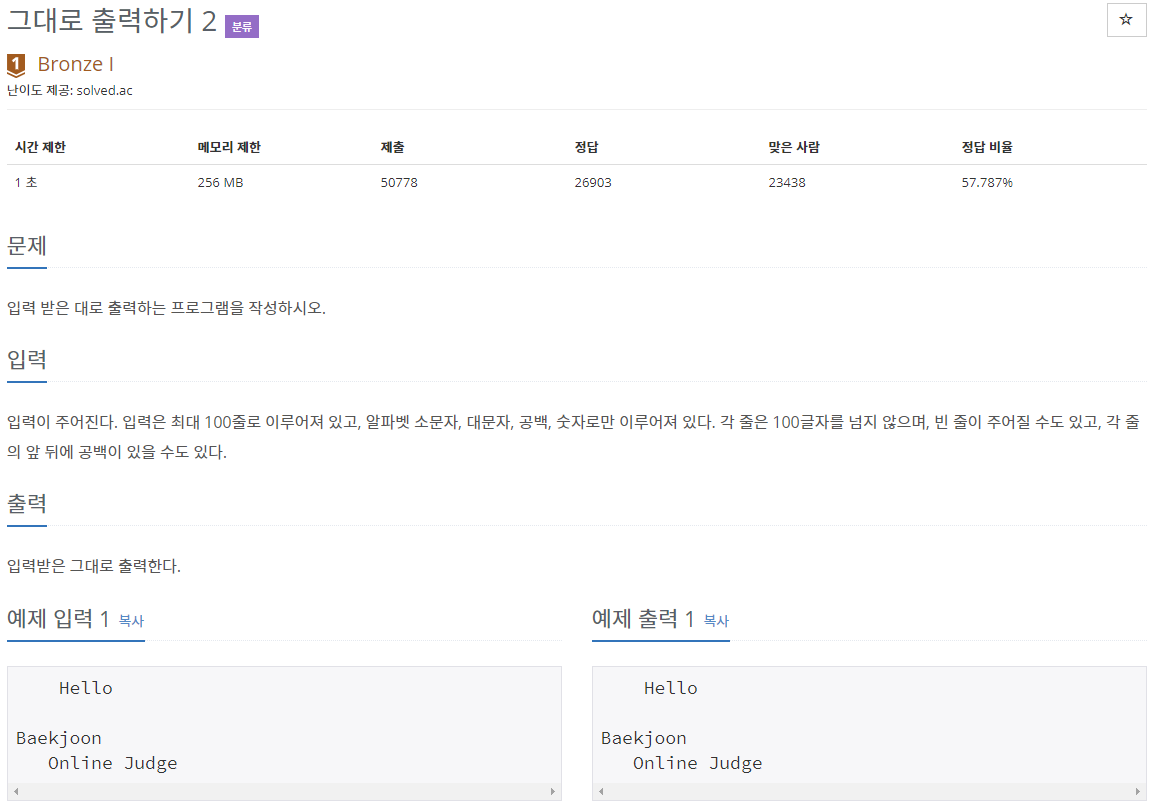Click Online Judge in the example output

tap(697, 763)
